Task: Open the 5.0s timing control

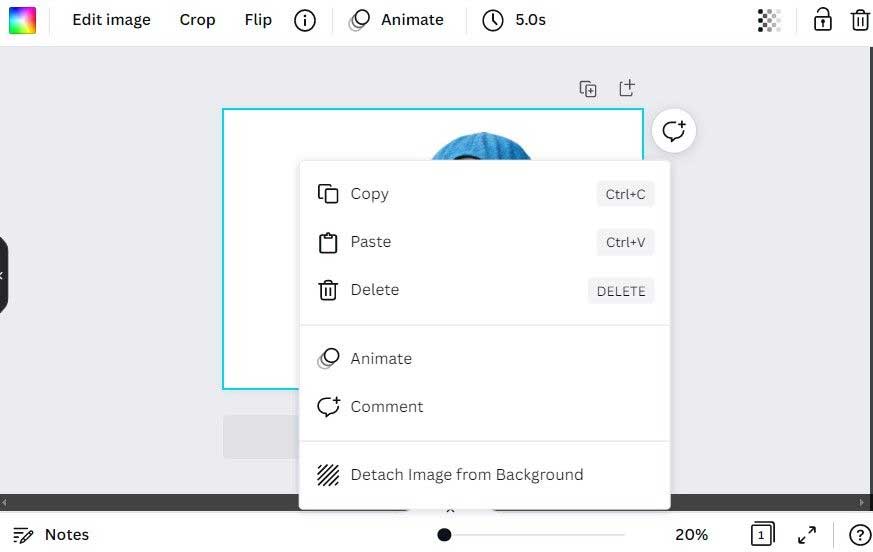Action: (x=515, y=20)
